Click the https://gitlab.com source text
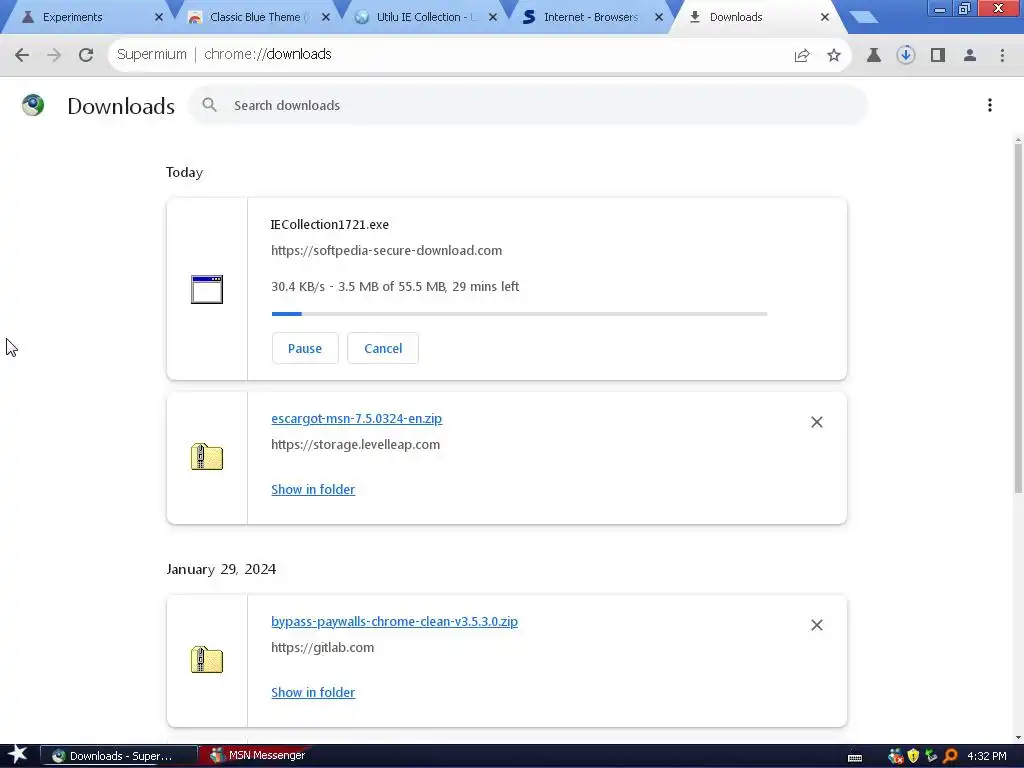Image resolution: width=1024 pixels, height=768 pixels. (323, 648)
